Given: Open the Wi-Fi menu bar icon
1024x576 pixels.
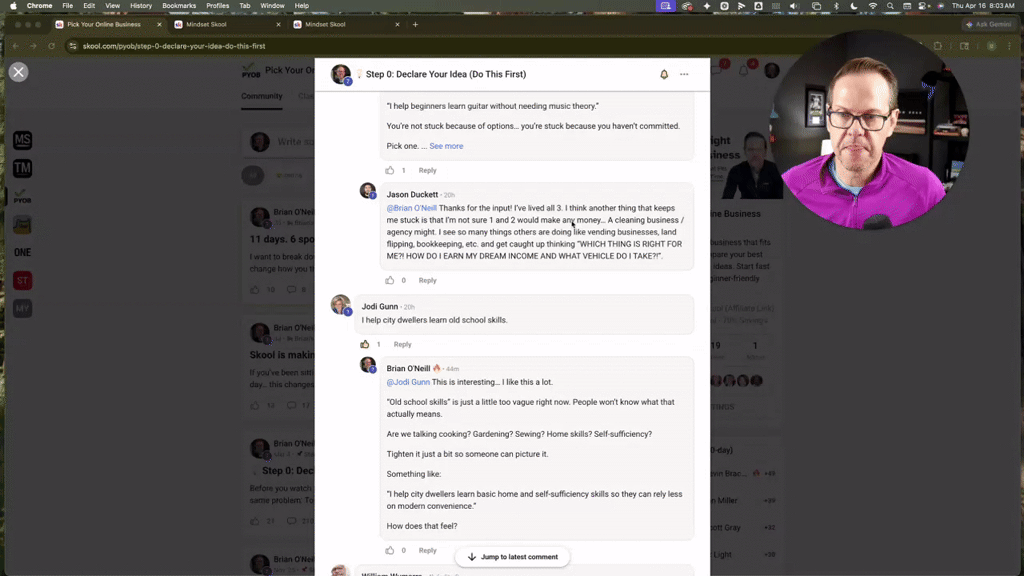Looking at the screenshot, I should (x=872, y=6).
